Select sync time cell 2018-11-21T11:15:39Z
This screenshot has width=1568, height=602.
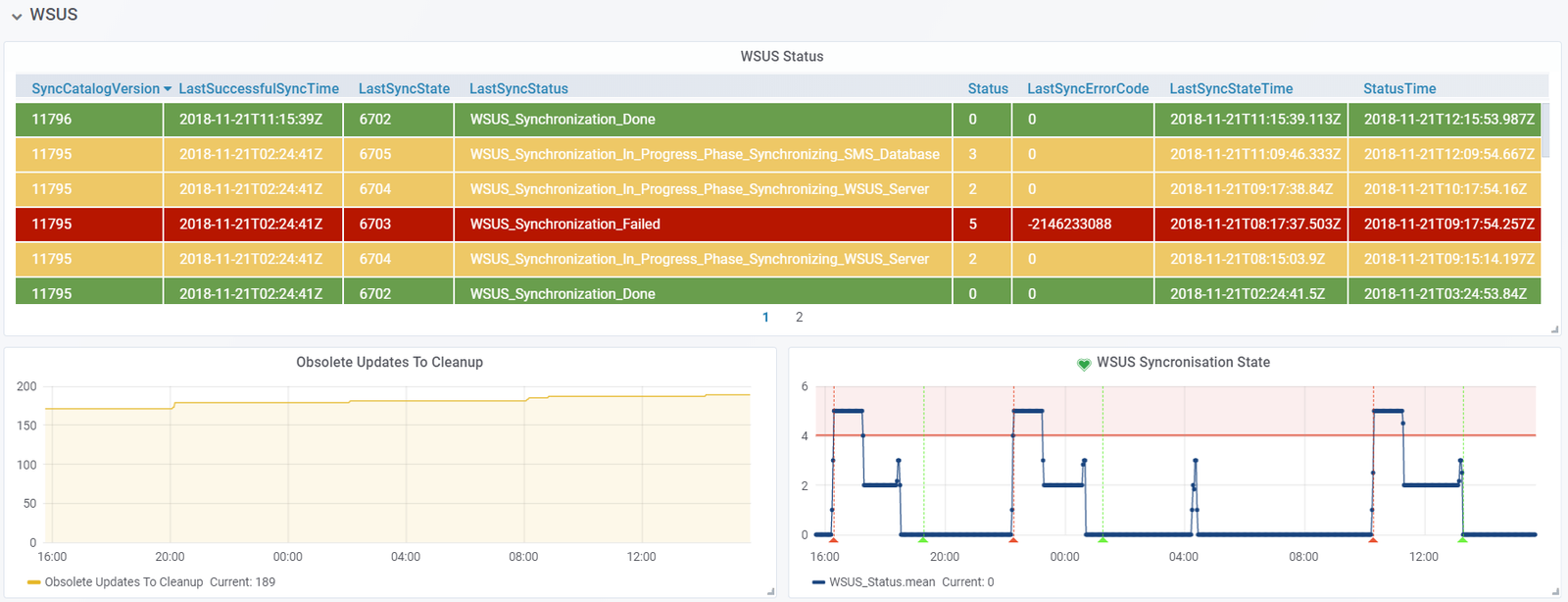253,120
